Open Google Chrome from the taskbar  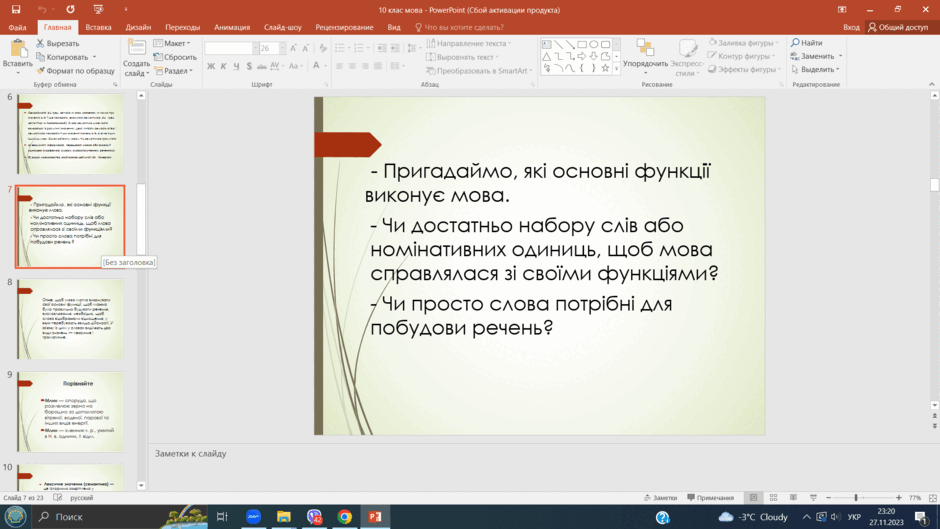(x=345, y=516)
